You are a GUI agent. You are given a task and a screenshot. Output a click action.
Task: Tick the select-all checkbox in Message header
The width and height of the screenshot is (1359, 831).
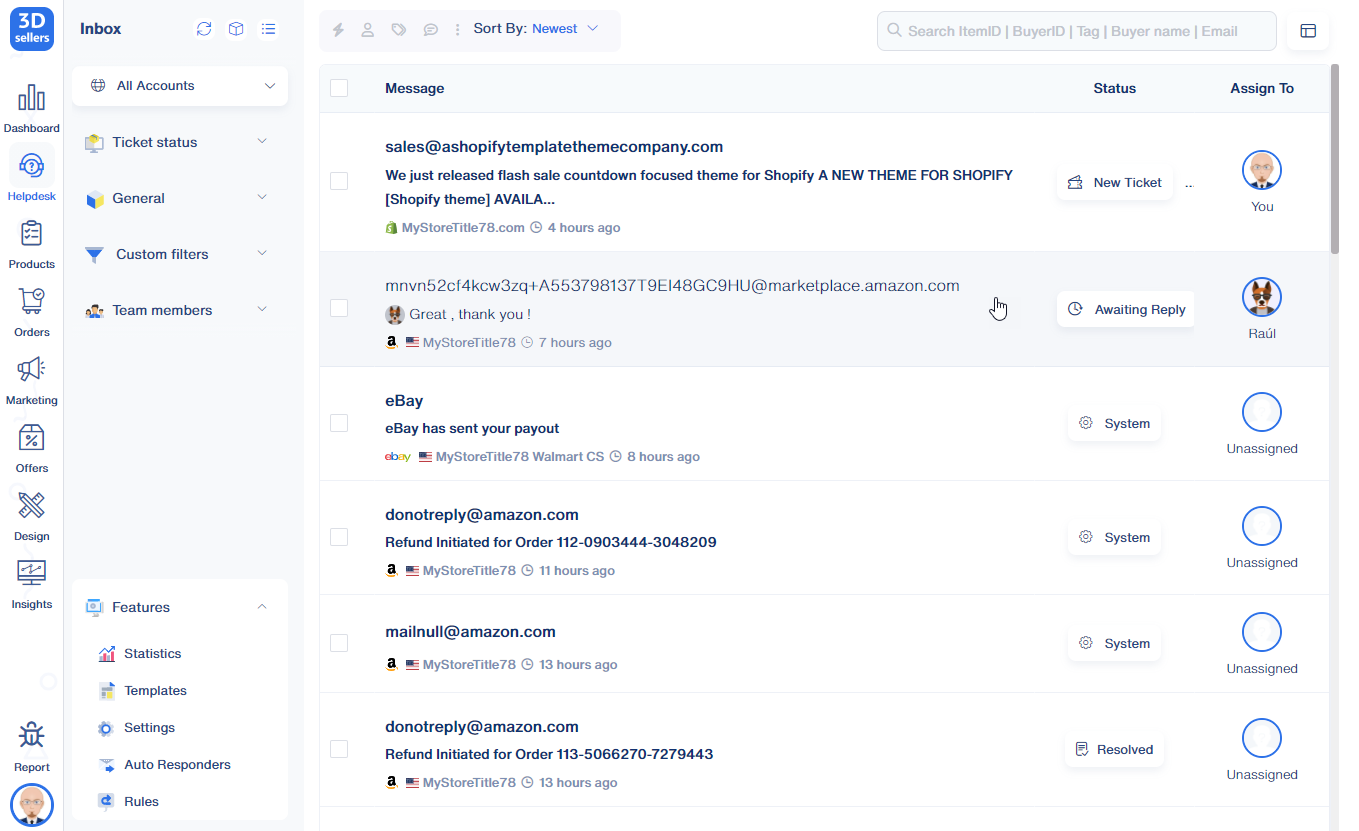[339, 88]
